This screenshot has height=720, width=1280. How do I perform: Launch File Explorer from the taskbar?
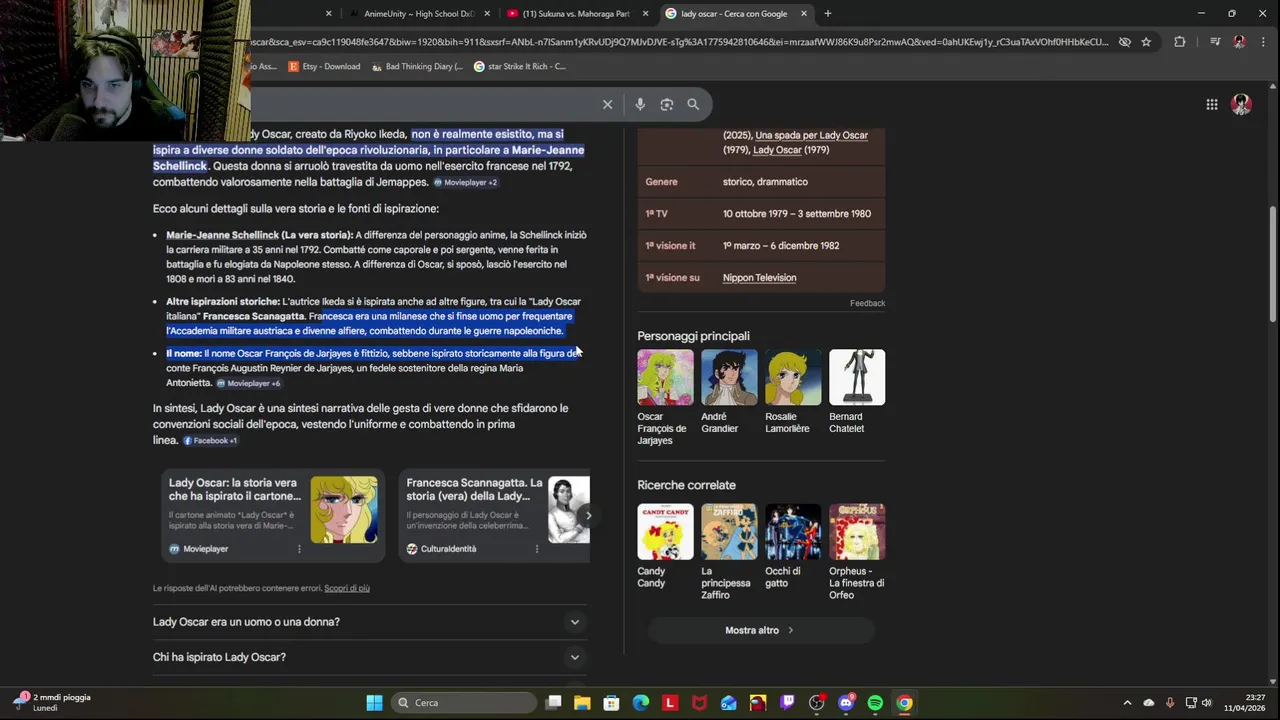tap(582, 703)
